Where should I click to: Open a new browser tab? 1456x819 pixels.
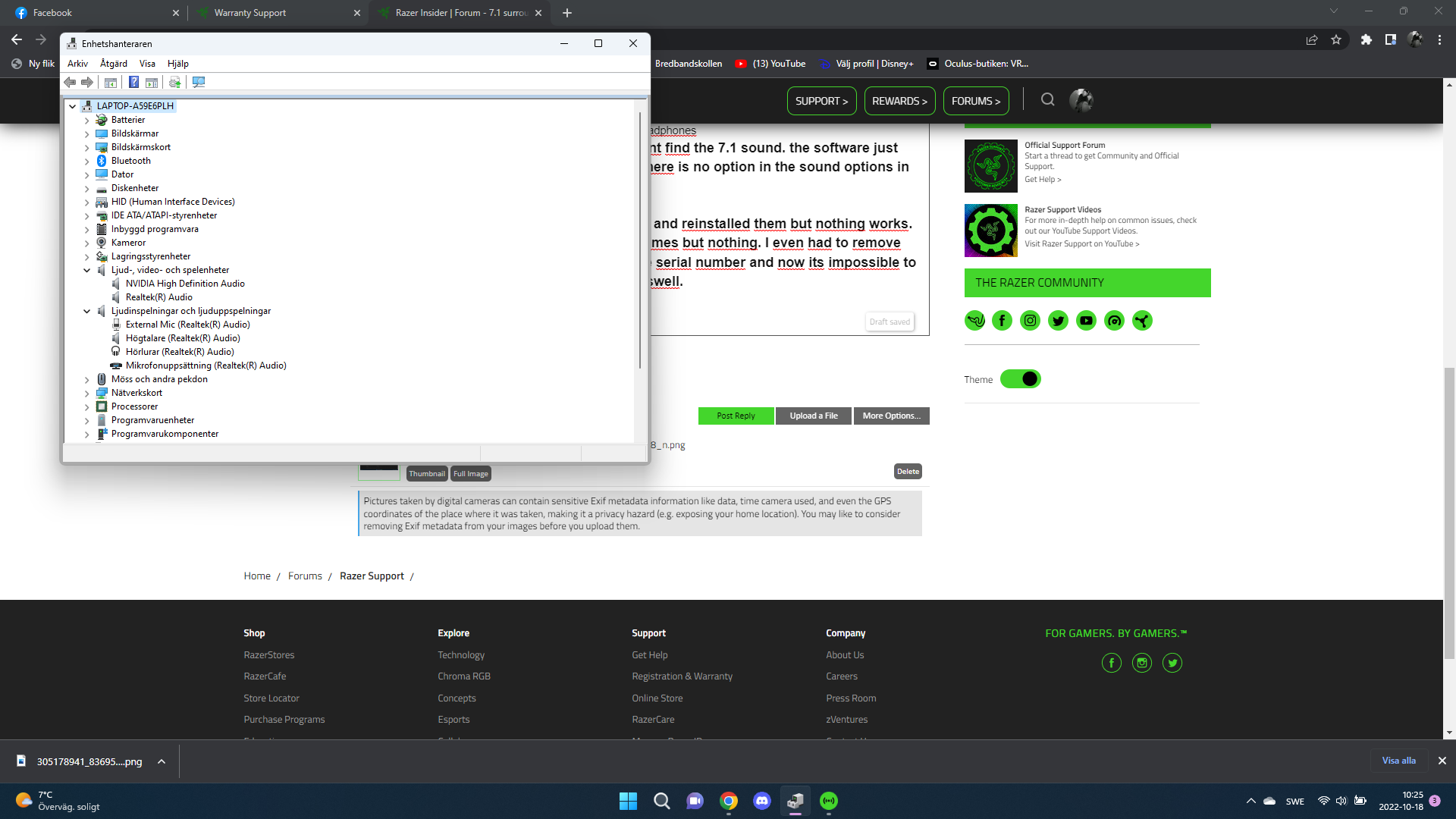567,13
